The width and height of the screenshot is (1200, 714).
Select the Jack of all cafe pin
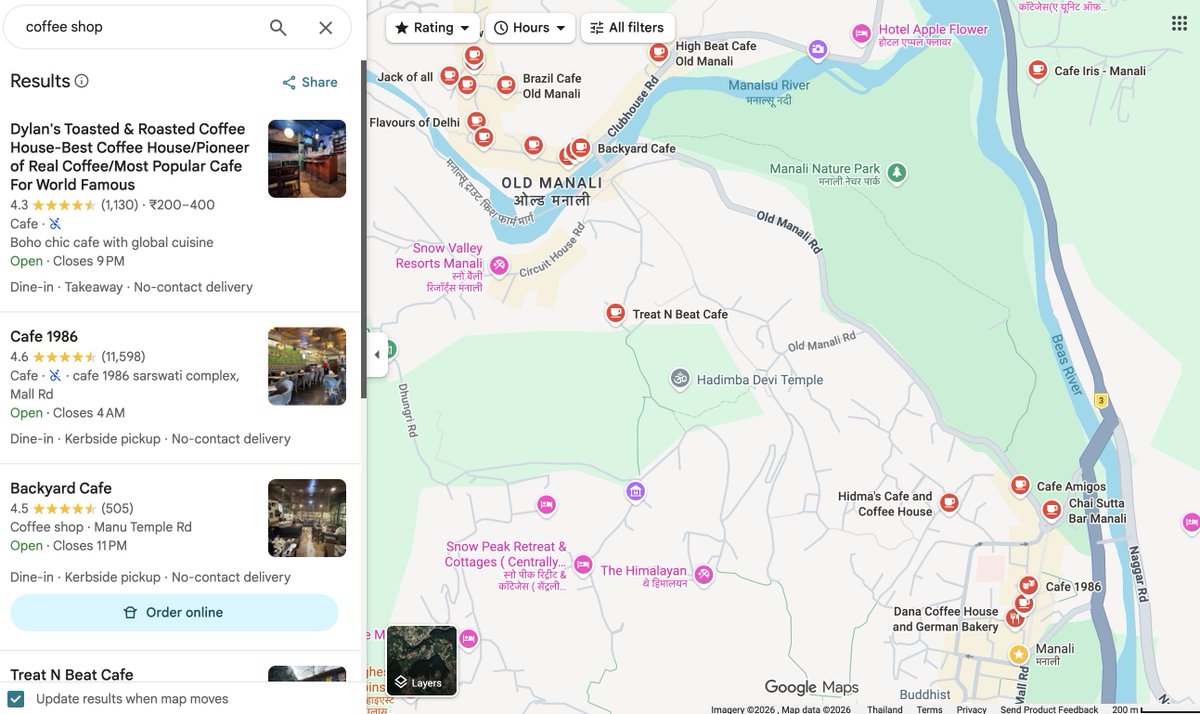point(450,75)
